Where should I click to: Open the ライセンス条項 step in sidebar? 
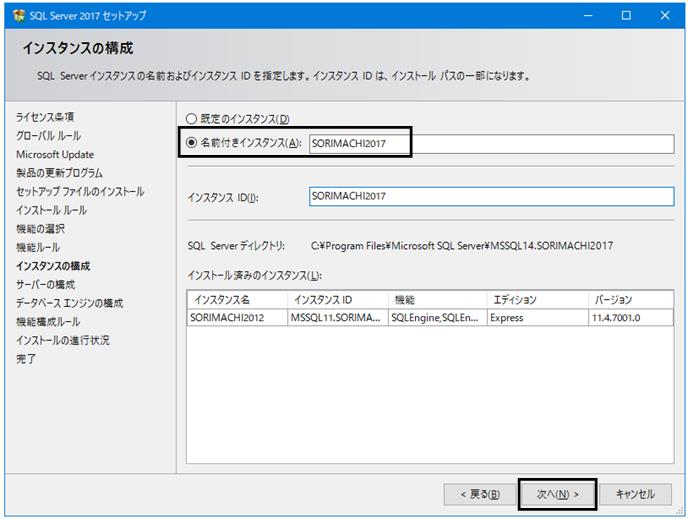point(45,117)
